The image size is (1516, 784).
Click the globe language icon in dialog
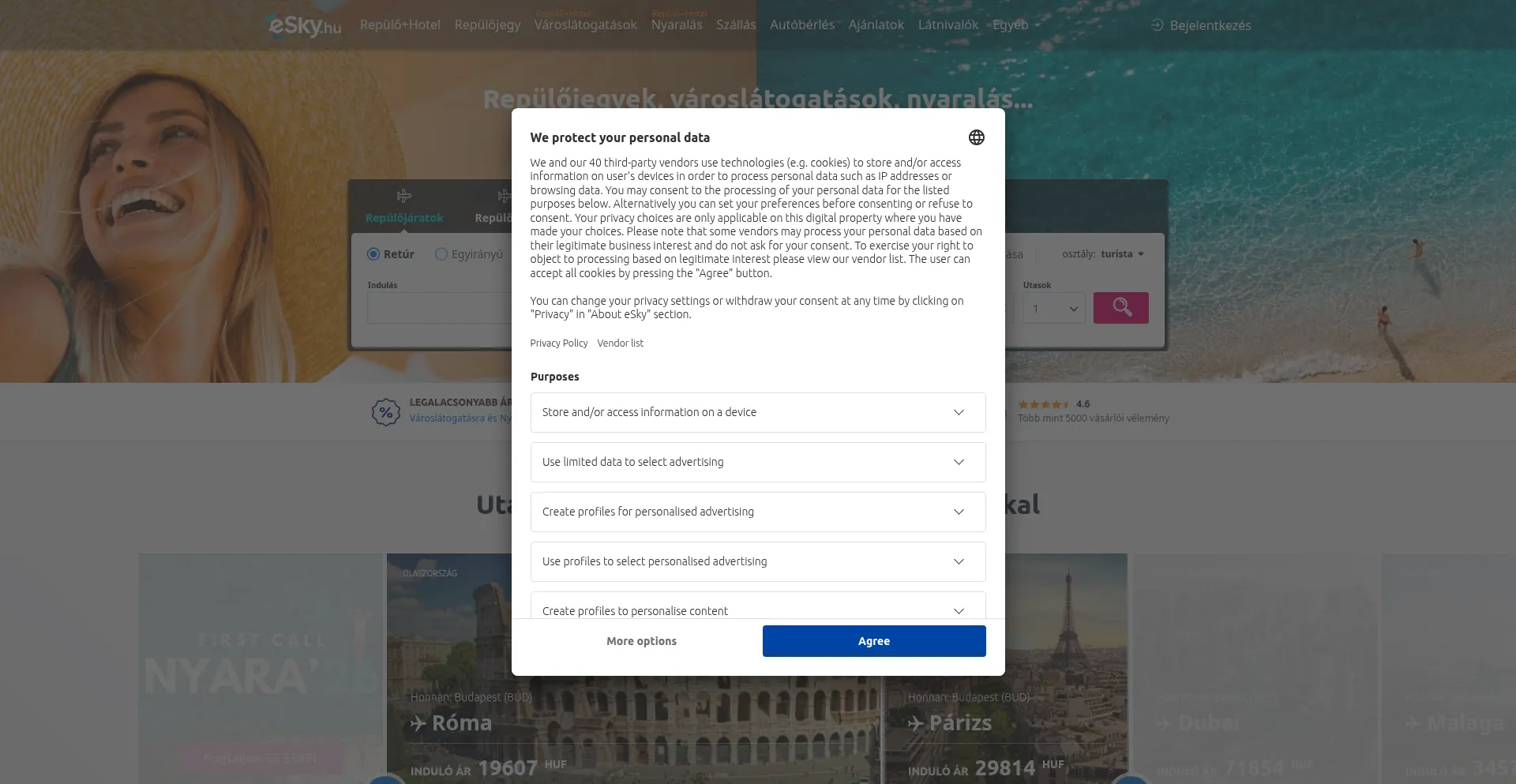(976, 137)
